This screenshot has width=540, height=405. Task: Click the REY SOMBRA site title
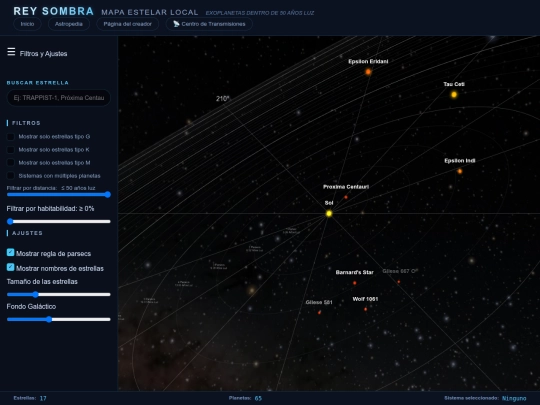click(53, 11)
